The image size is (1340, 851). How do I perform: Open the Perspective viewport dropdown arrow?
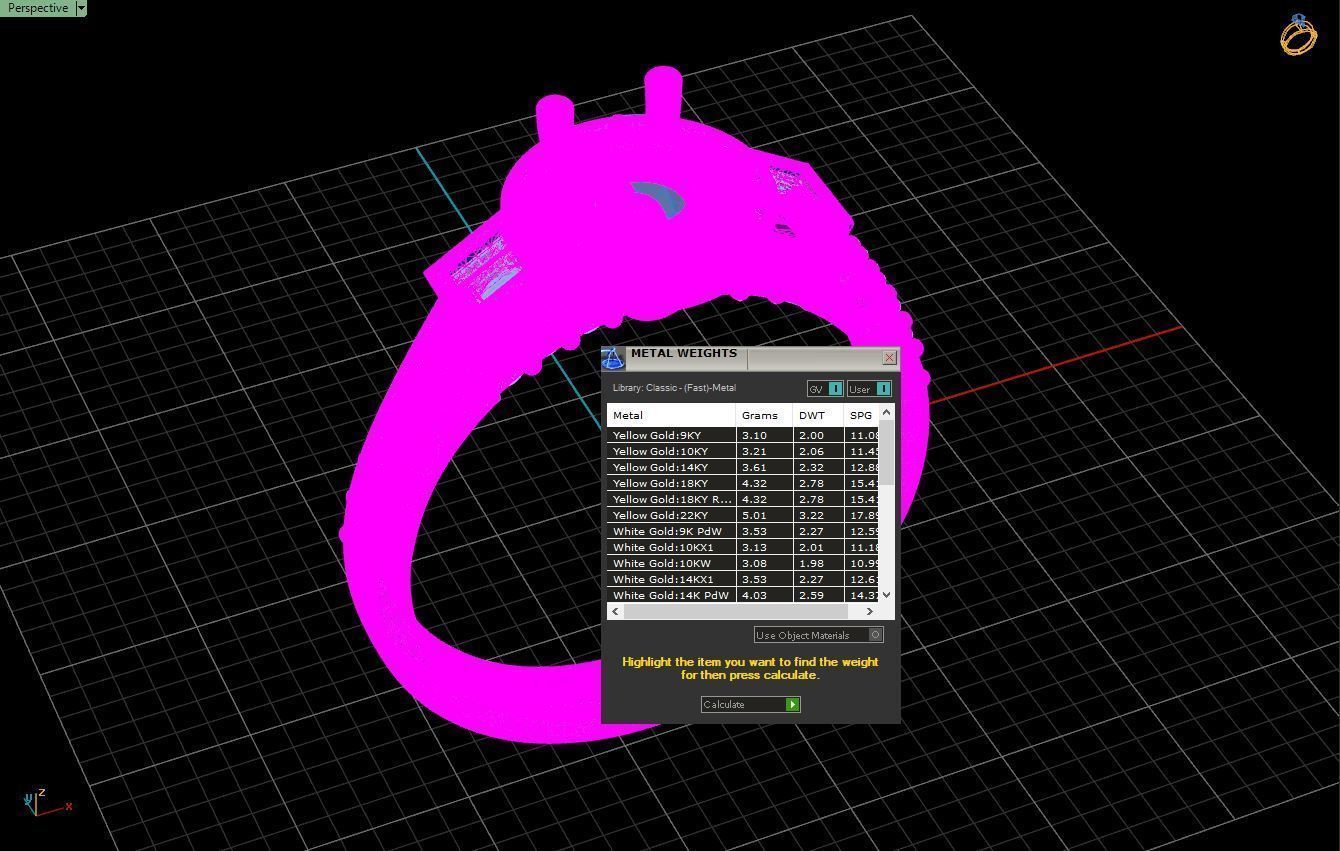coord(81,8)
